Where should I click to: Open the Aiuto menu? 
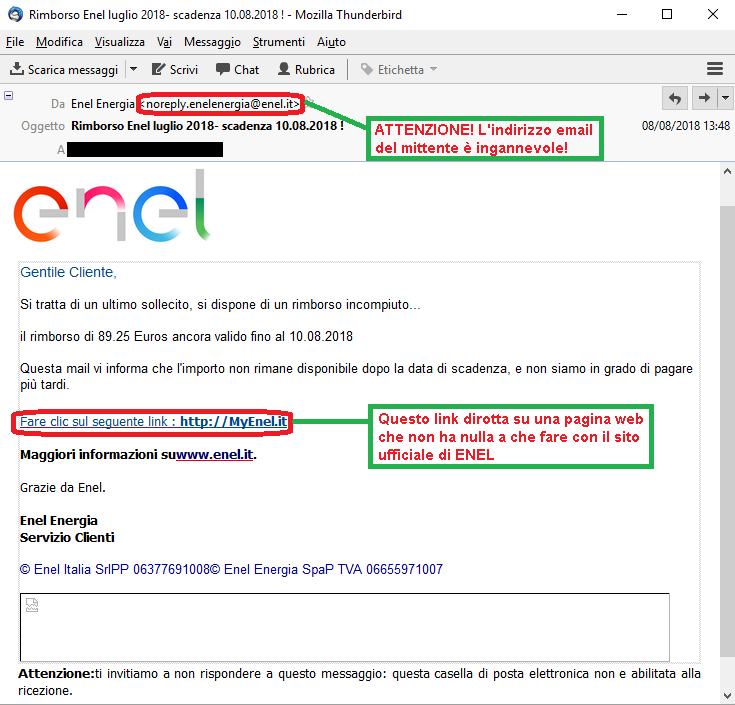click(x=331, y=42)
